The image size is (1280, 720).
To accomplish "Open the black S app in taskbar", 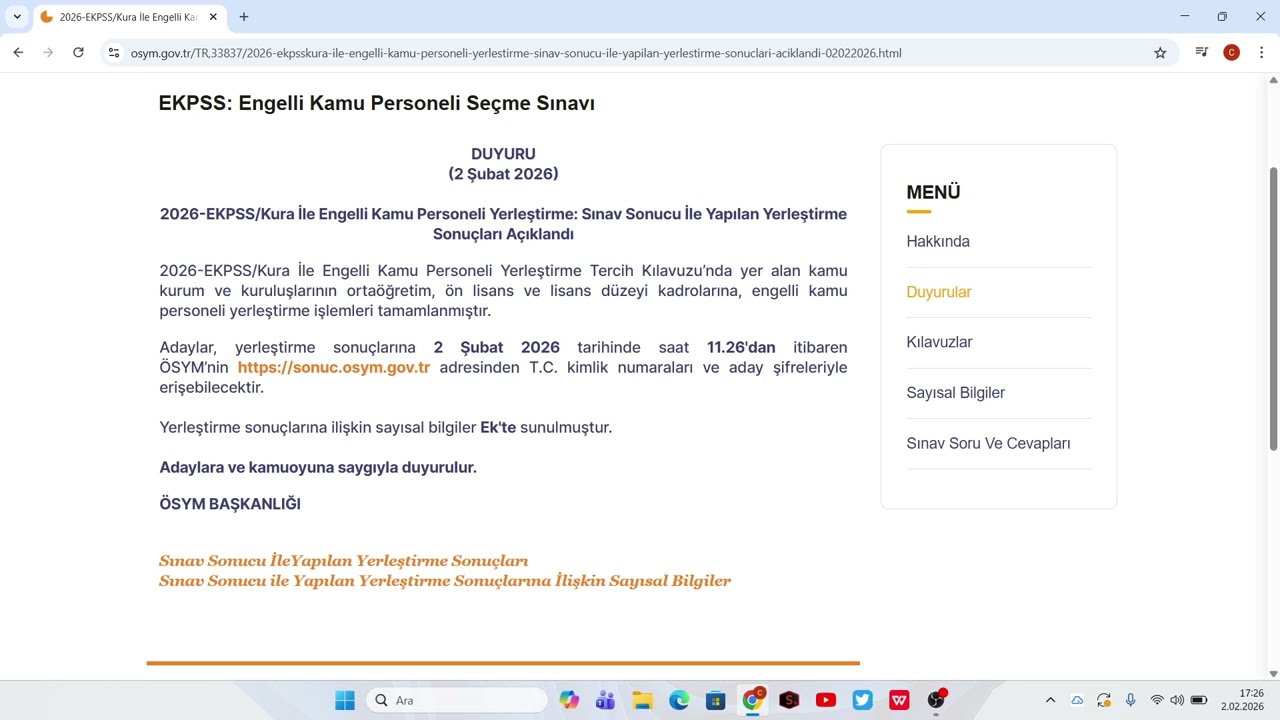I will (789, 700).
